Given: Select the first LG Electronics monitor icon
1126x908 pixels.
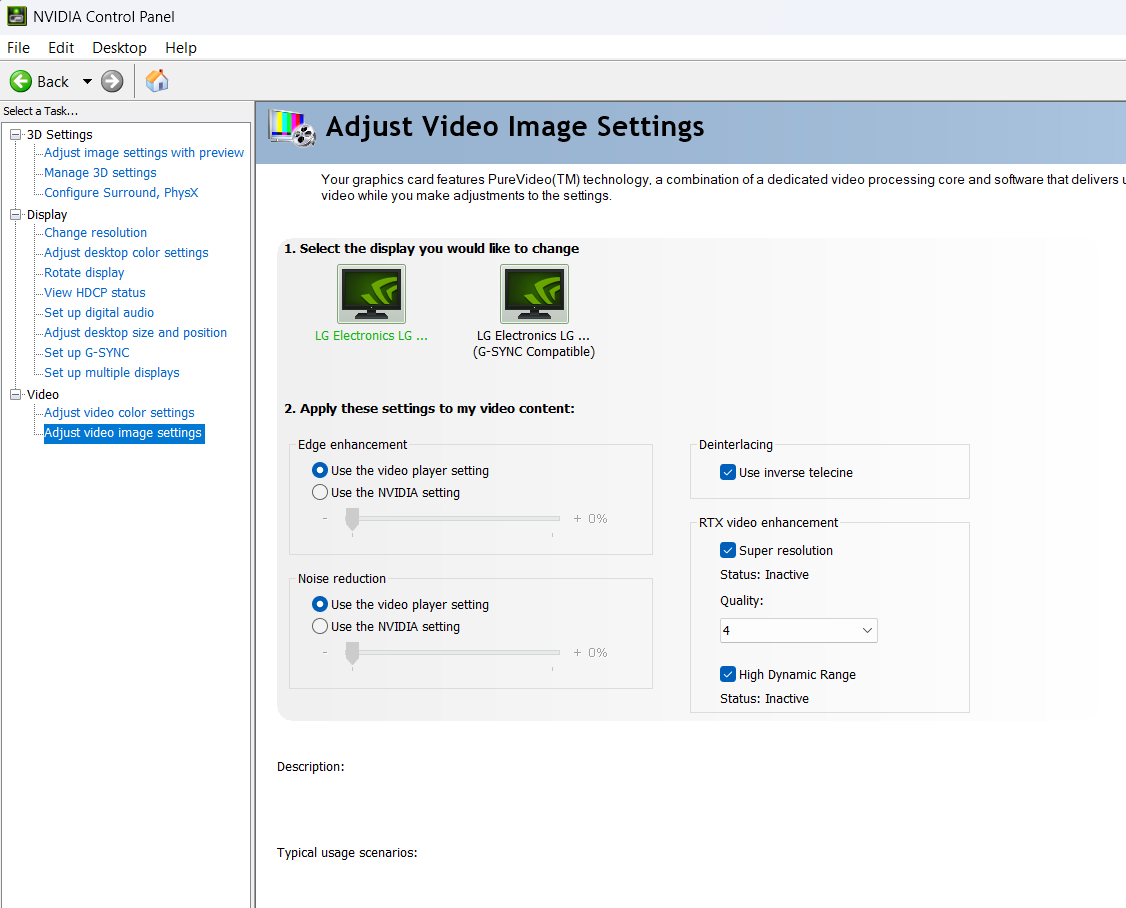Looking at the screenshot, I should [x=371, y=294].
